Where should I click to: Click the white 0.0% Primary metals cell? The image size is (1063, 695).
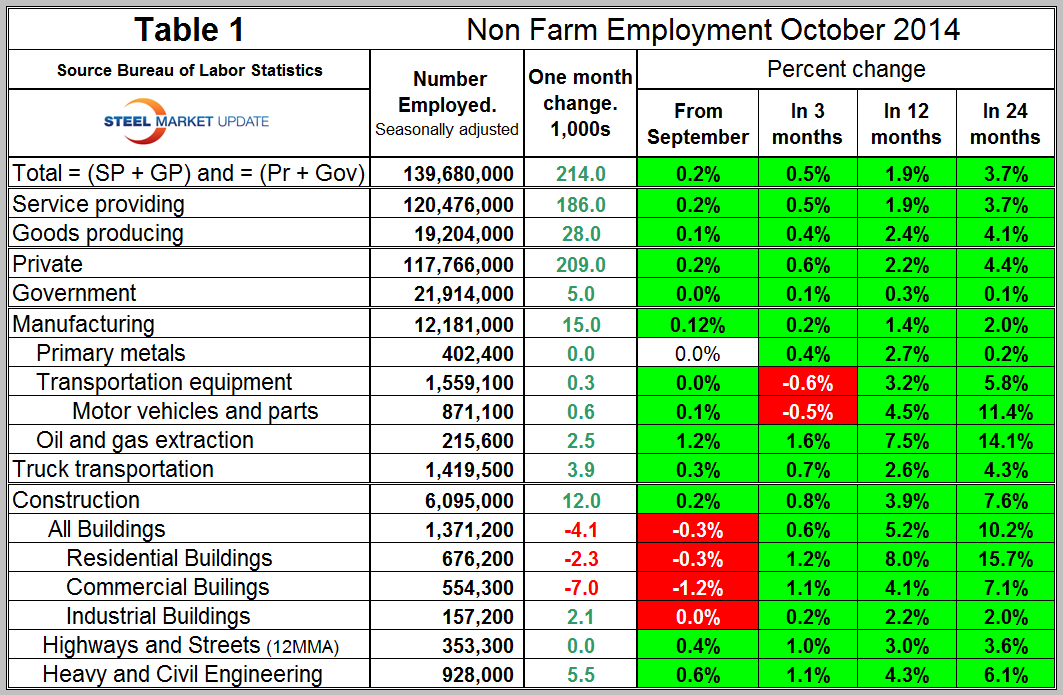[698, 353]
